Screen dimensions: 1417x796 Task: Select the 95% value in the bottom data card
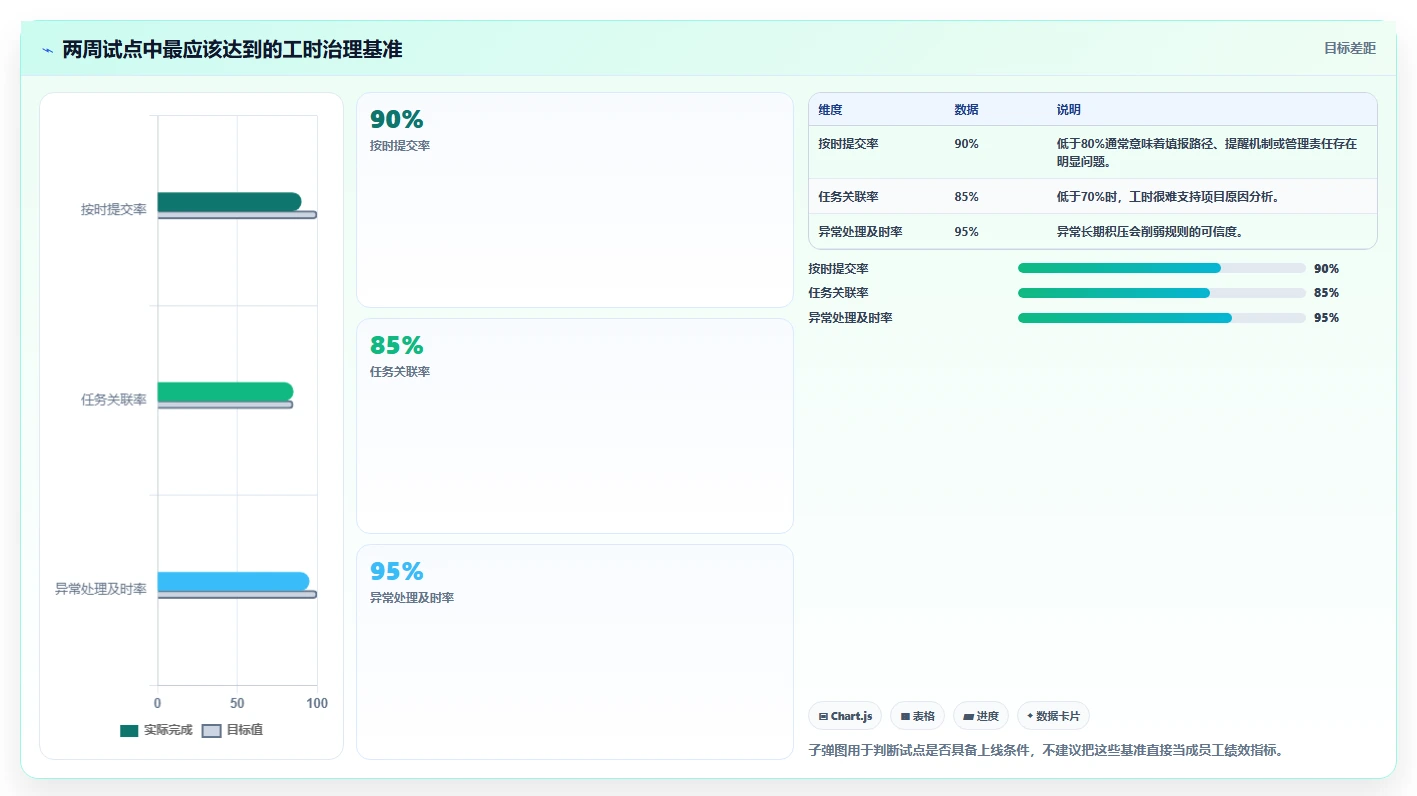[x=397, y=572]
